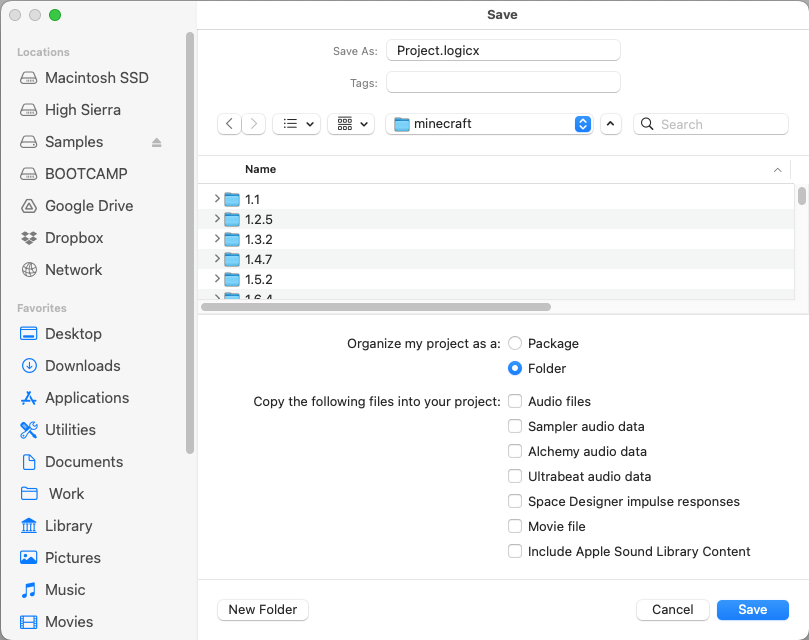Click the Network globe icon

pos(28,270)
